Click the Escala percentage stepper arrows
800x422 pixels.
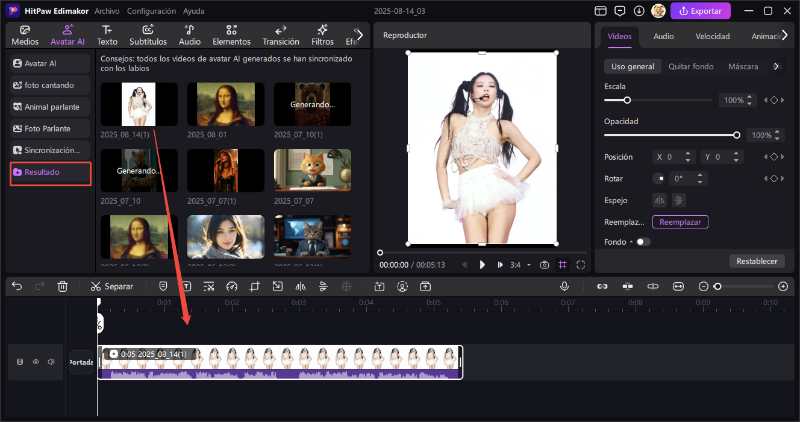coord(749,100)
